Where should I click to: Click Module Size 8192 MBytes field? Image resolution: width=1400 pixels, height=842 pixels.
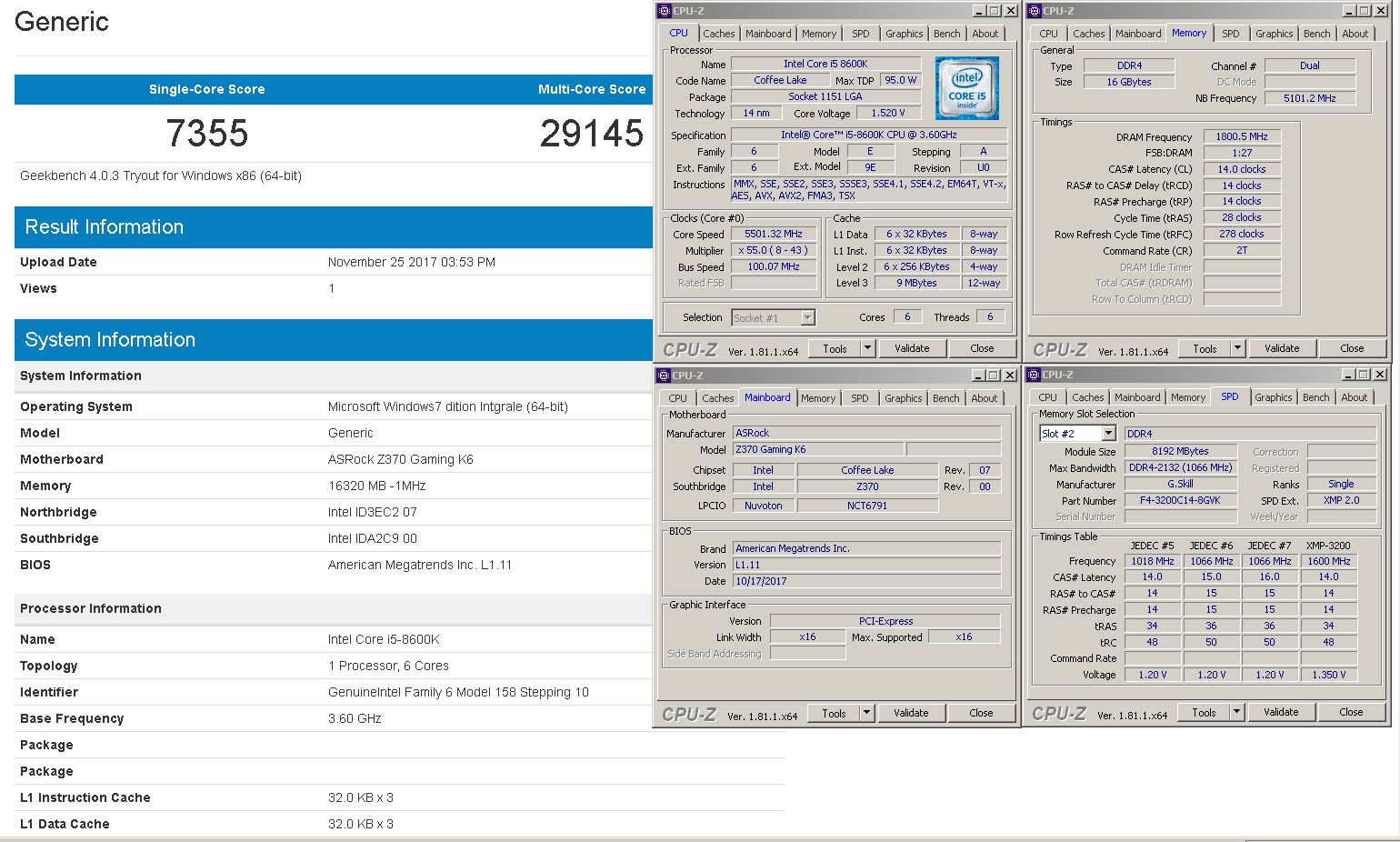pyautogui.click(x=1180, y=451)
